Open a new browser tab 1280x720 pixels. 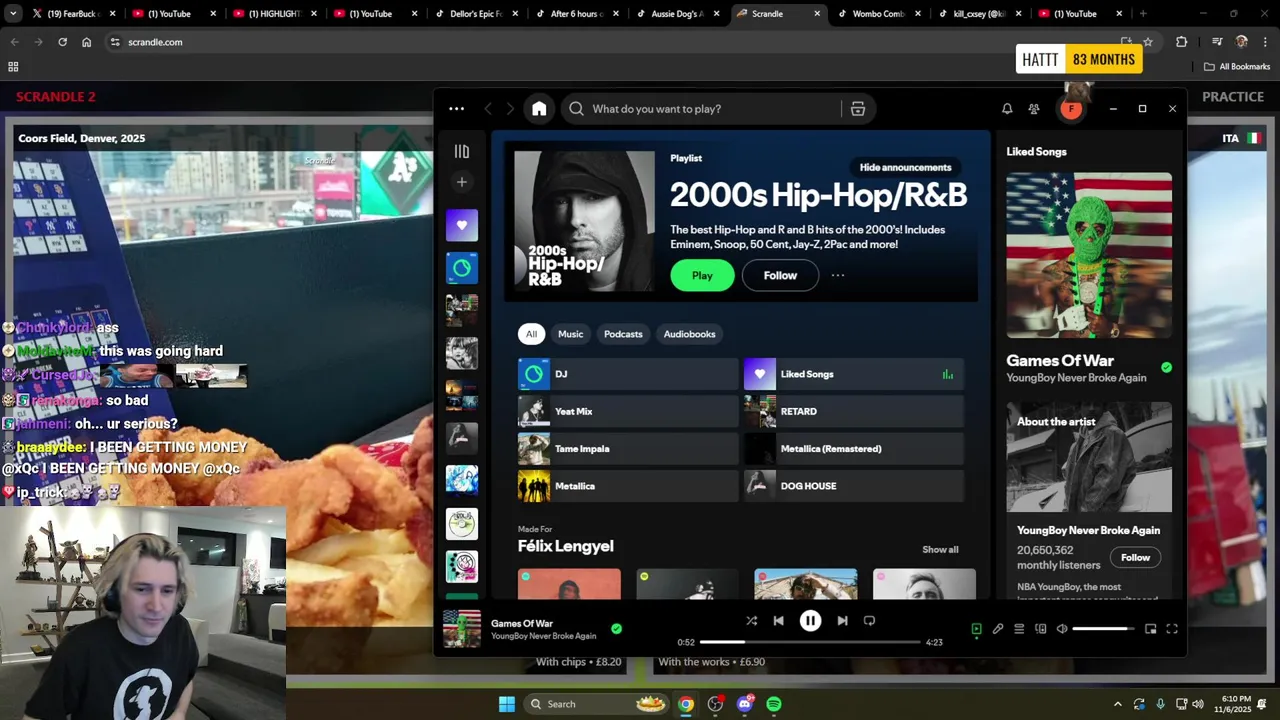(x=1142, y=14)
